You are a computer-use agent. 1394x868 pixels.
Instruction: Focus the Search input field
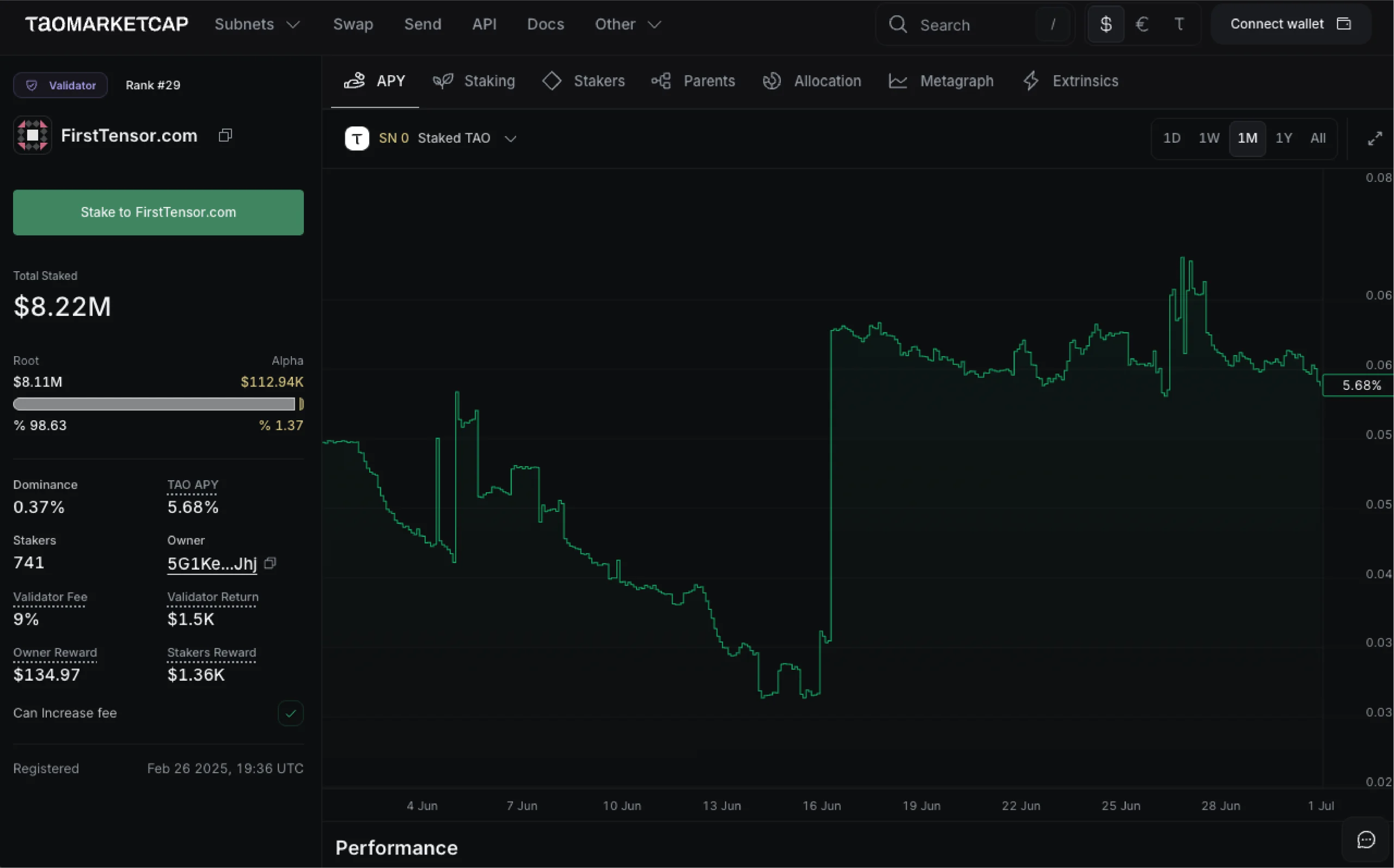coord(975,25)
